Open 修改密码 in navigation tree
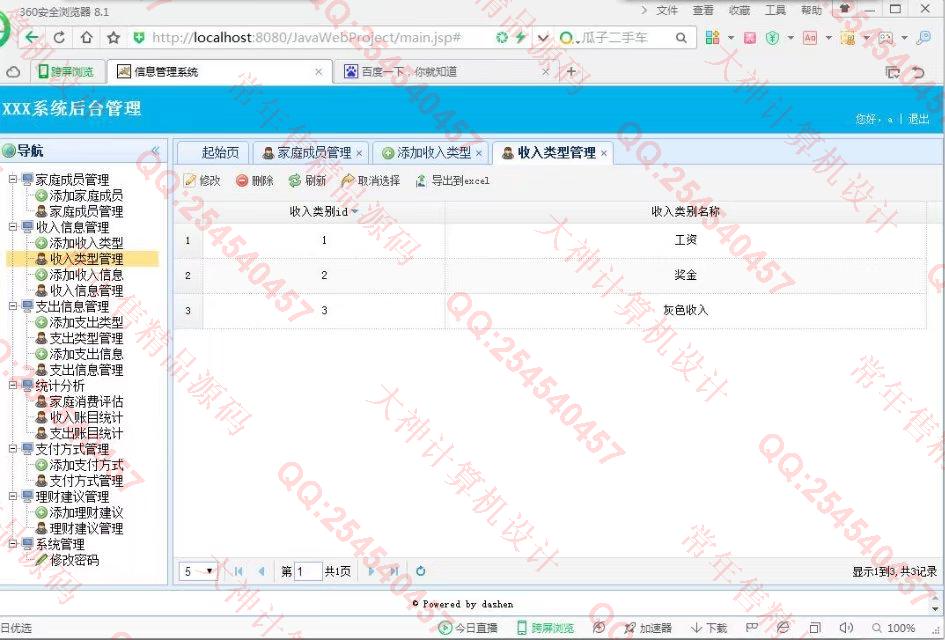 [x=74, y=560]
